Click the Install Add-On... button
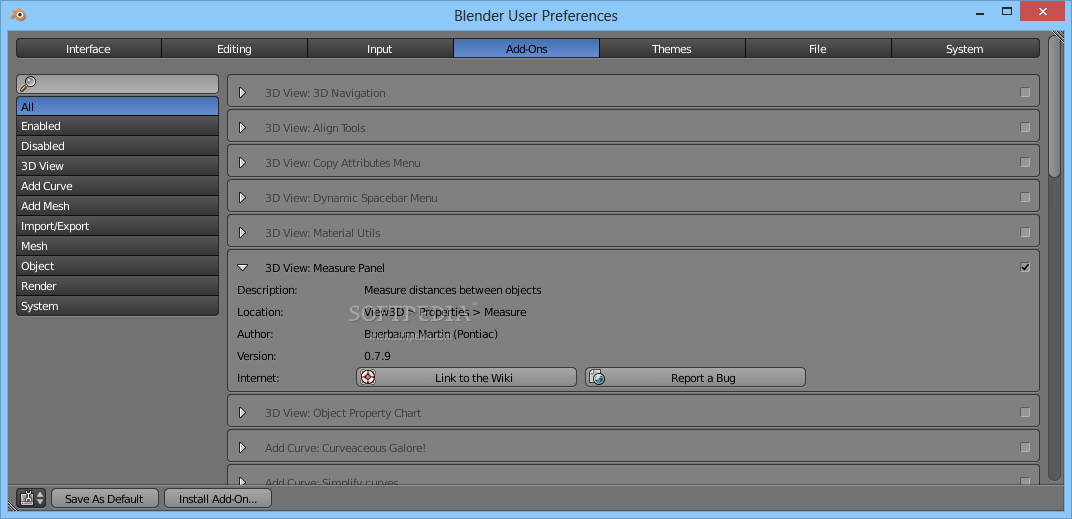Viewport: 1072px width, 519px height. 218,498
